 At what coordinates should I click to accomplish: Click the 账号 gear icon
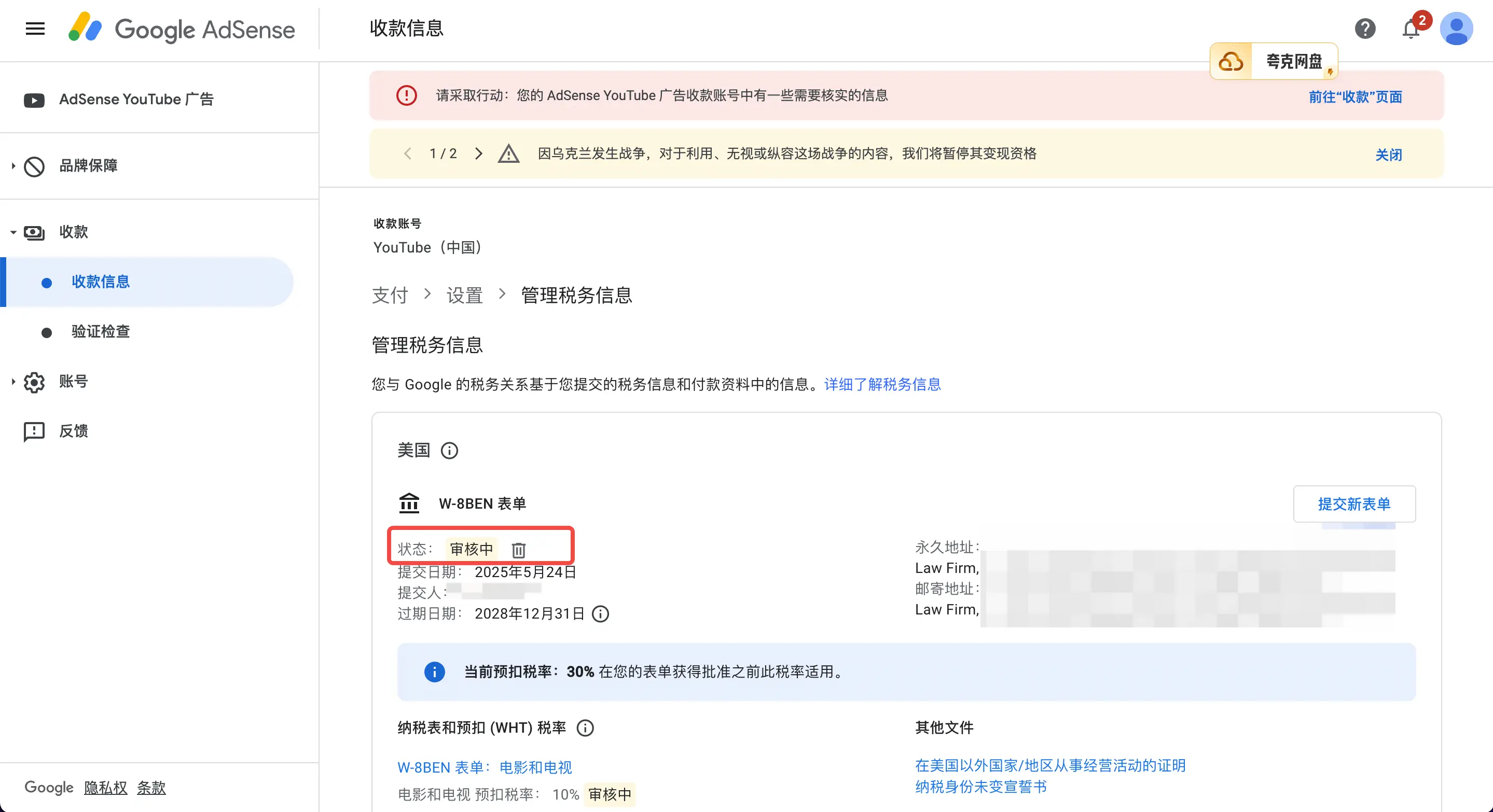point(34,382)
